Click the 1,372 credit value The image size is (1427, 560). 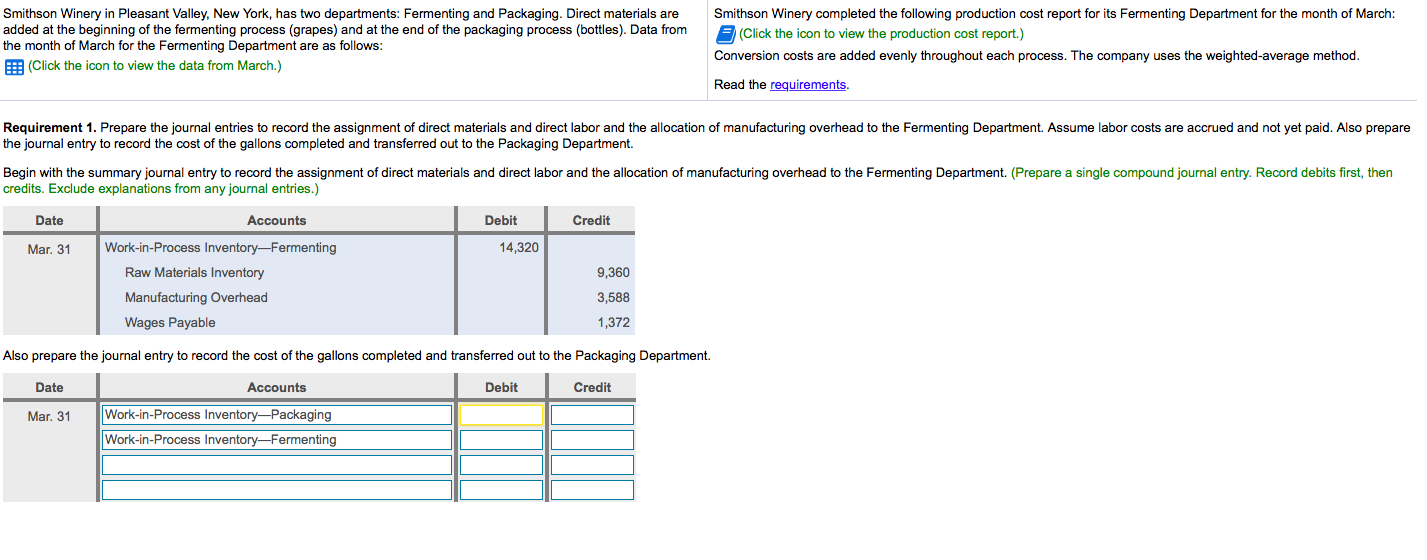(613, 323)
